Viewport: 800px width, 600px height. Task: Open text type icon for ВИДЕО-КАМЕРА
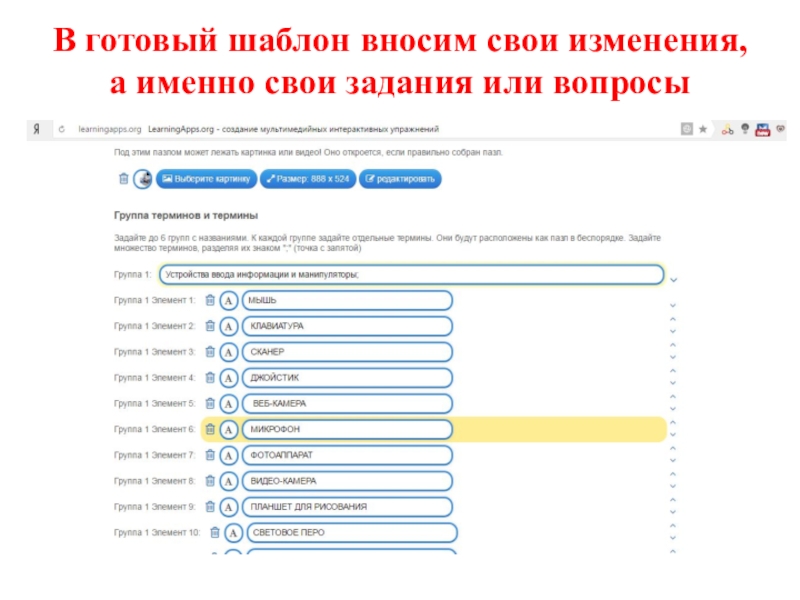point(229,481)
